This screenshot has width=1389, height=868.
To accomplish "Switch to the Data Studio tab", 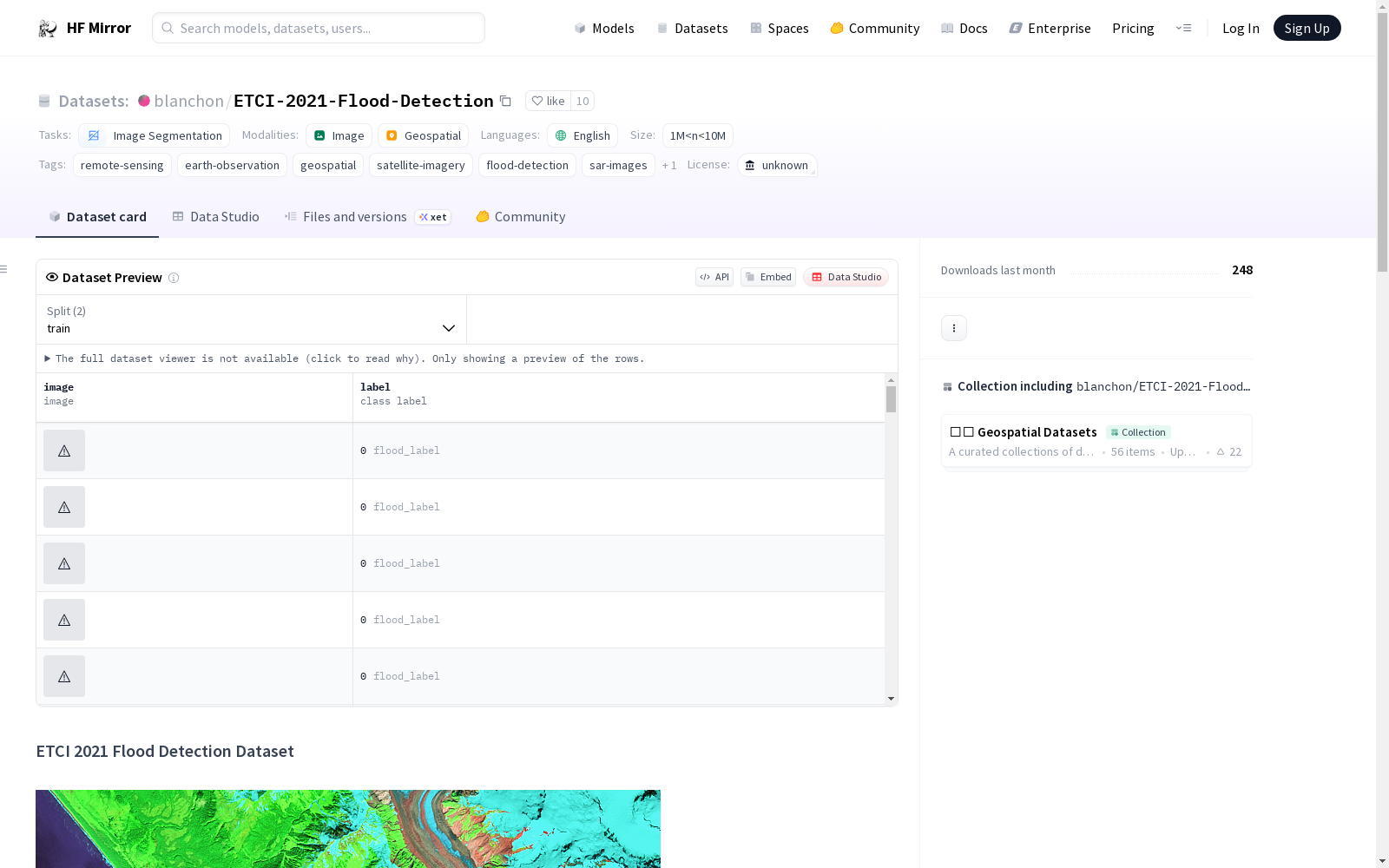I will pos(215,217).
